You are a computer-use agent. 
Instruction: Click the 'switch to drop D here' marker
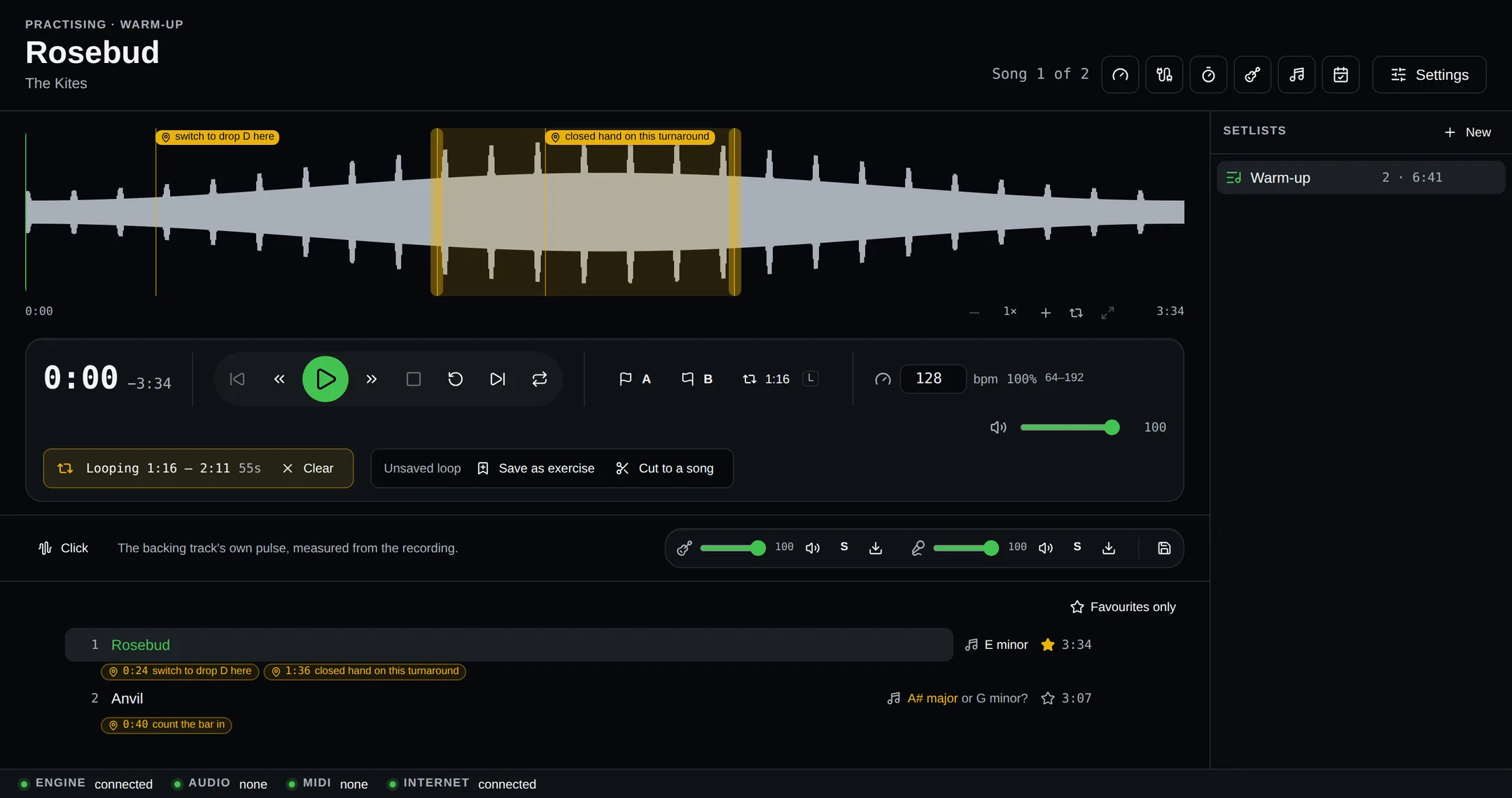pyautogui.click(x=218, y=136)
